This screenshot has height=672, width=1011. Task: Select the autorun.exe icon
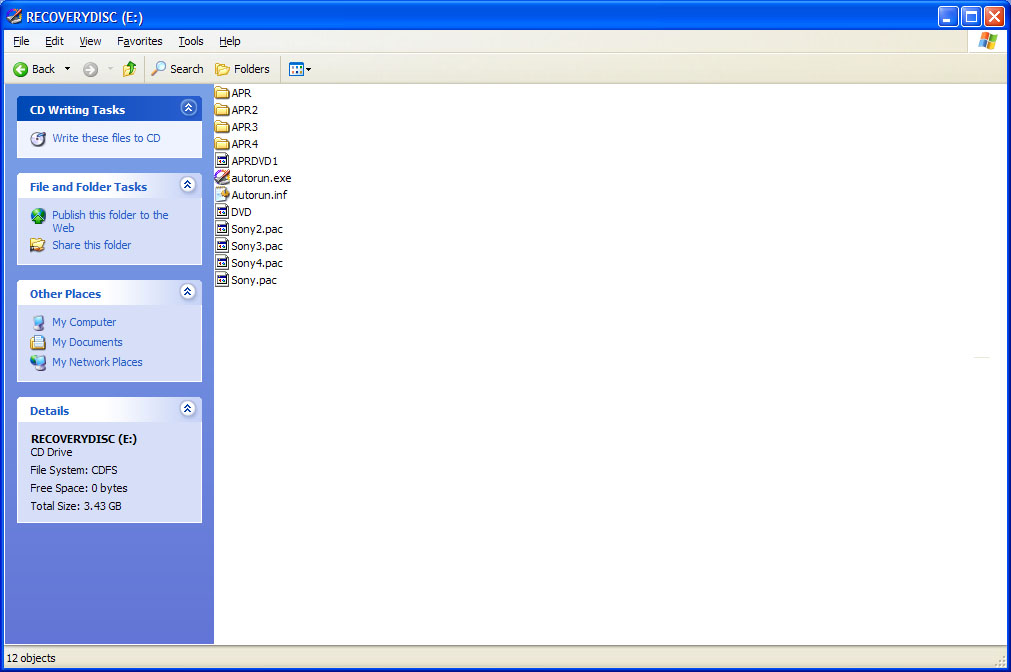click(222, 177)
